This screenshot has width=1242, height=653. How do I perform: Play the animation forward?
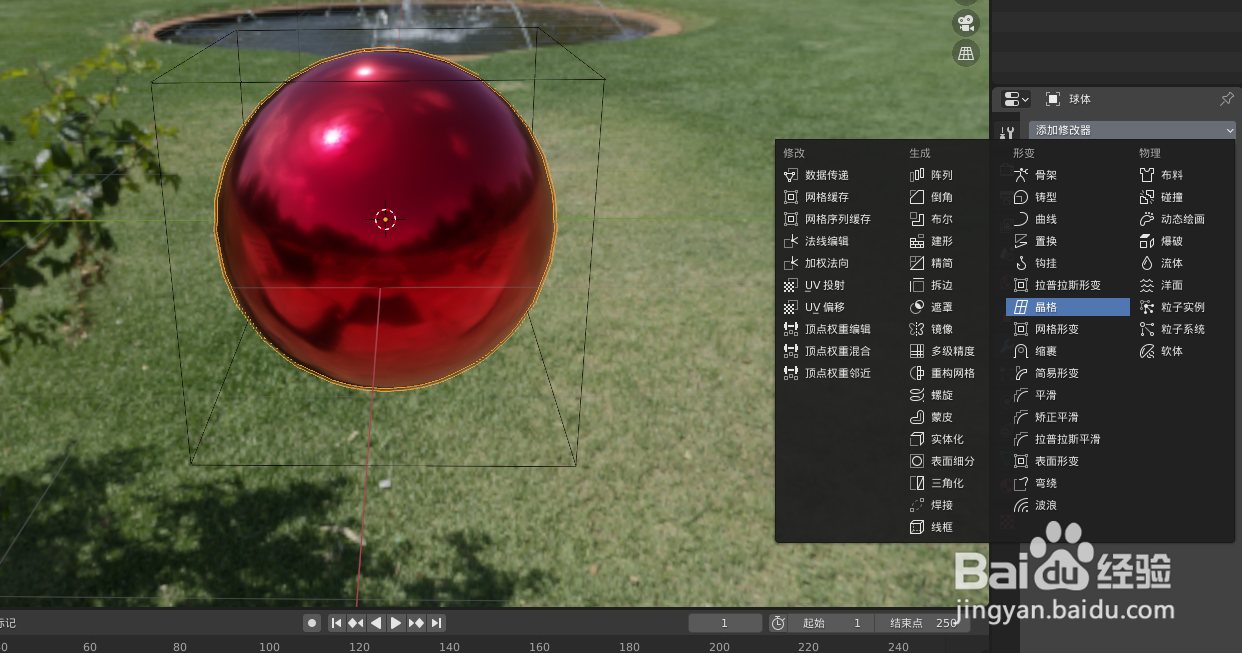[x=396, y=622]
